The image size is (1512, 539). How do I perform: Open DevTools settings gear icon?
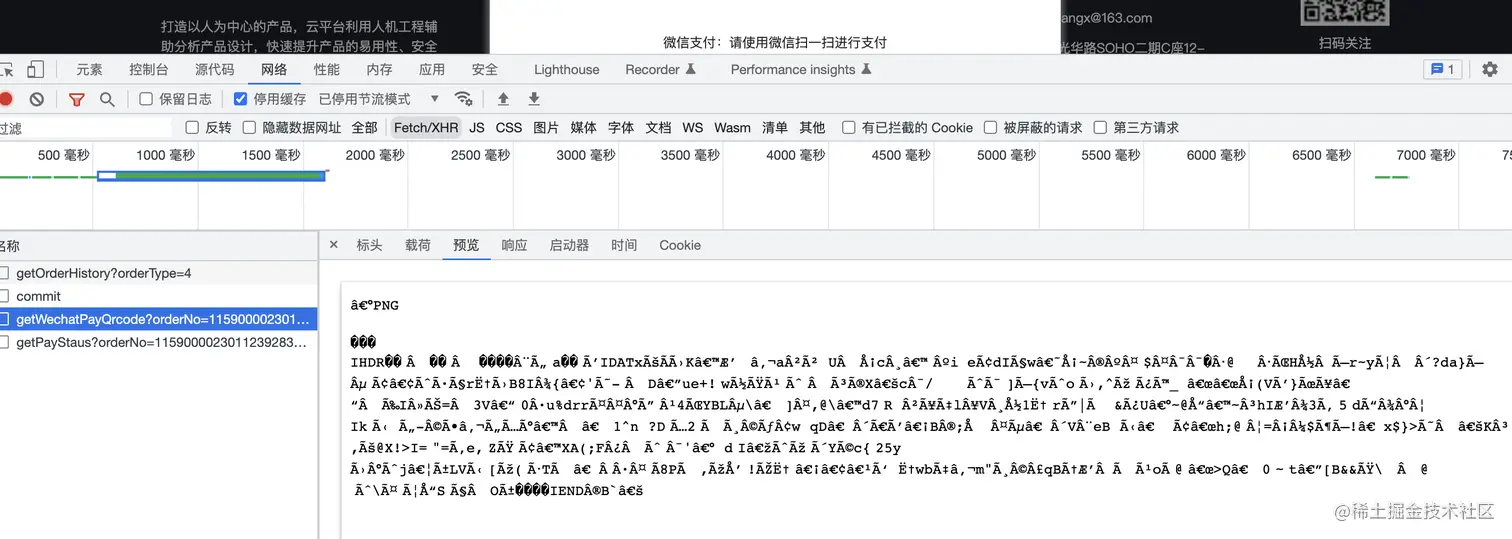[x=1490, y=69]
